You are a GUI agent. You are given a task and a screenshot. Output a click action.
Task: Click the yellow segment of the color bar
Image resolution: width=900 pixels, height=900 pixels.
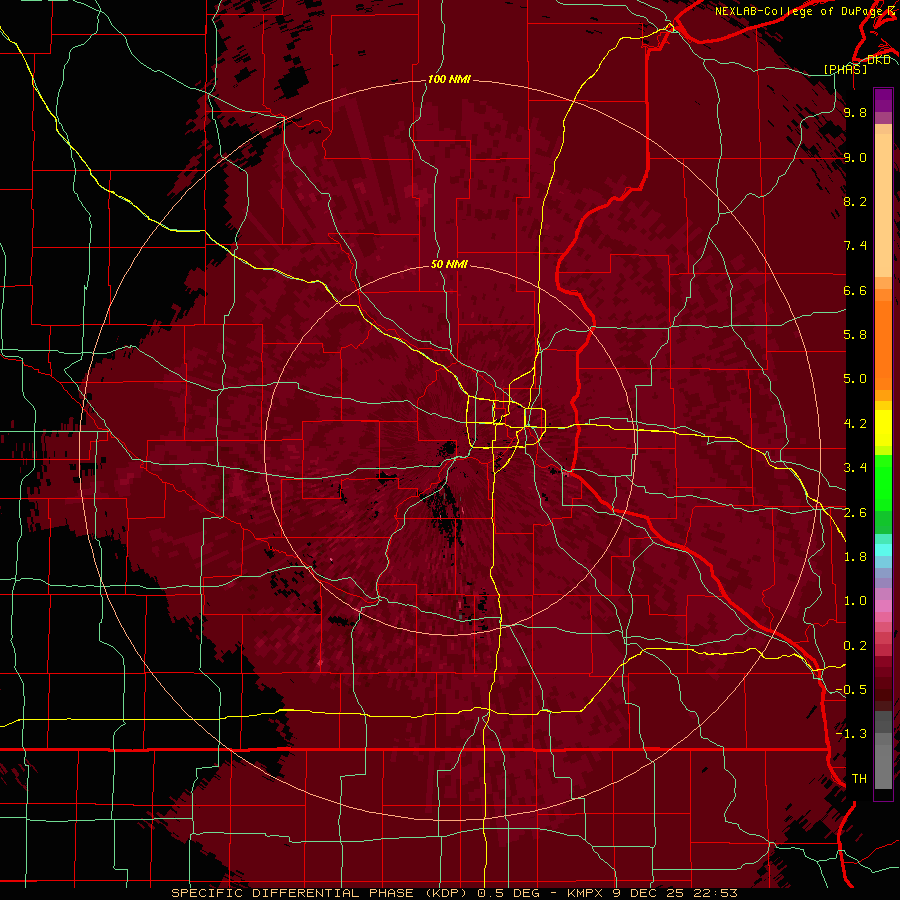883,428
